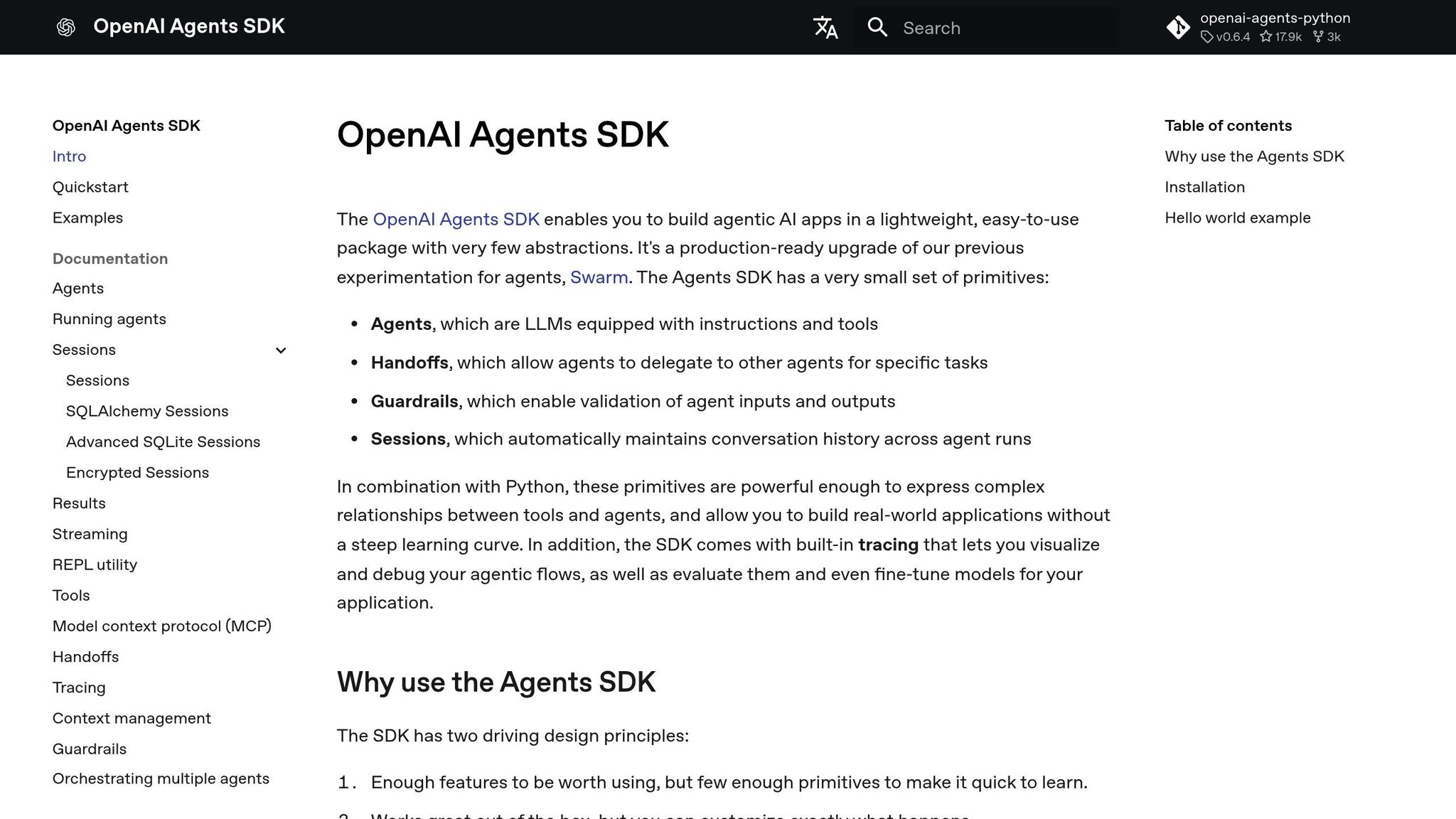This screenshot has width=1456, height=819.
Task: Collapse the Sessions section in the sidebar
Action: 280,350
